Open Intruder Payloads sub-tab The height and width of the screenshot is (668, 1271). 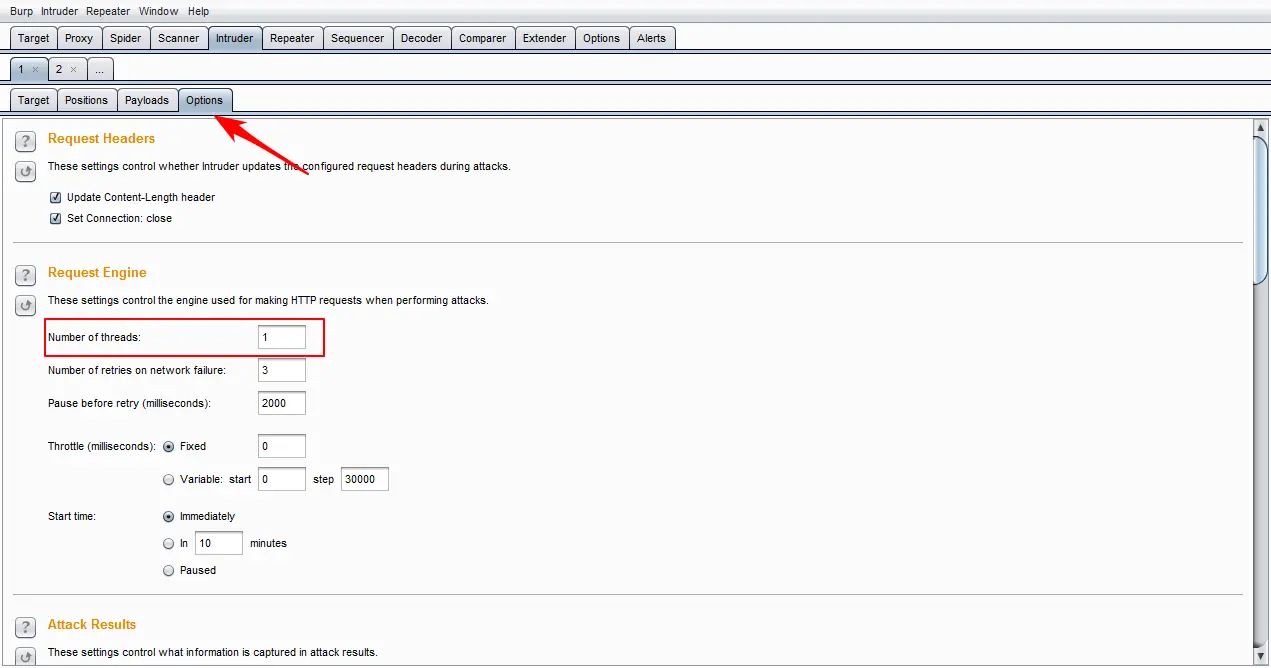(147, 100)
